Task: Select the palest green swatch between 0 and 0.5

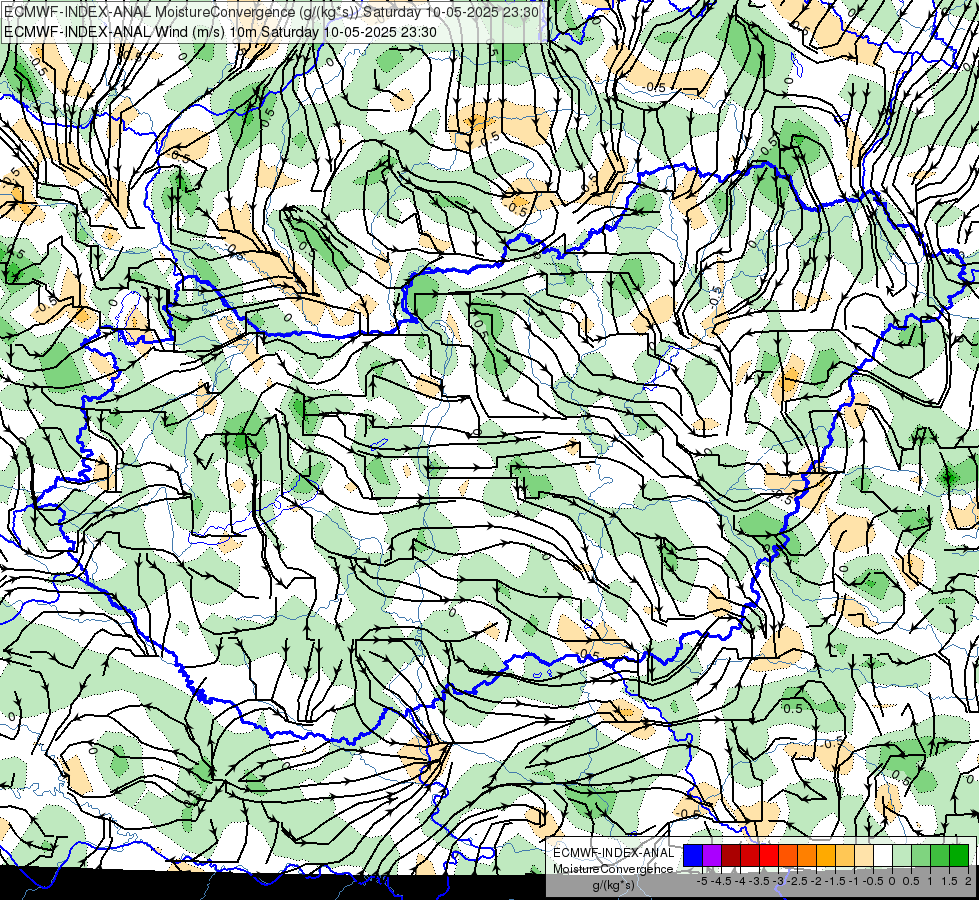Action: coord(902,856)
